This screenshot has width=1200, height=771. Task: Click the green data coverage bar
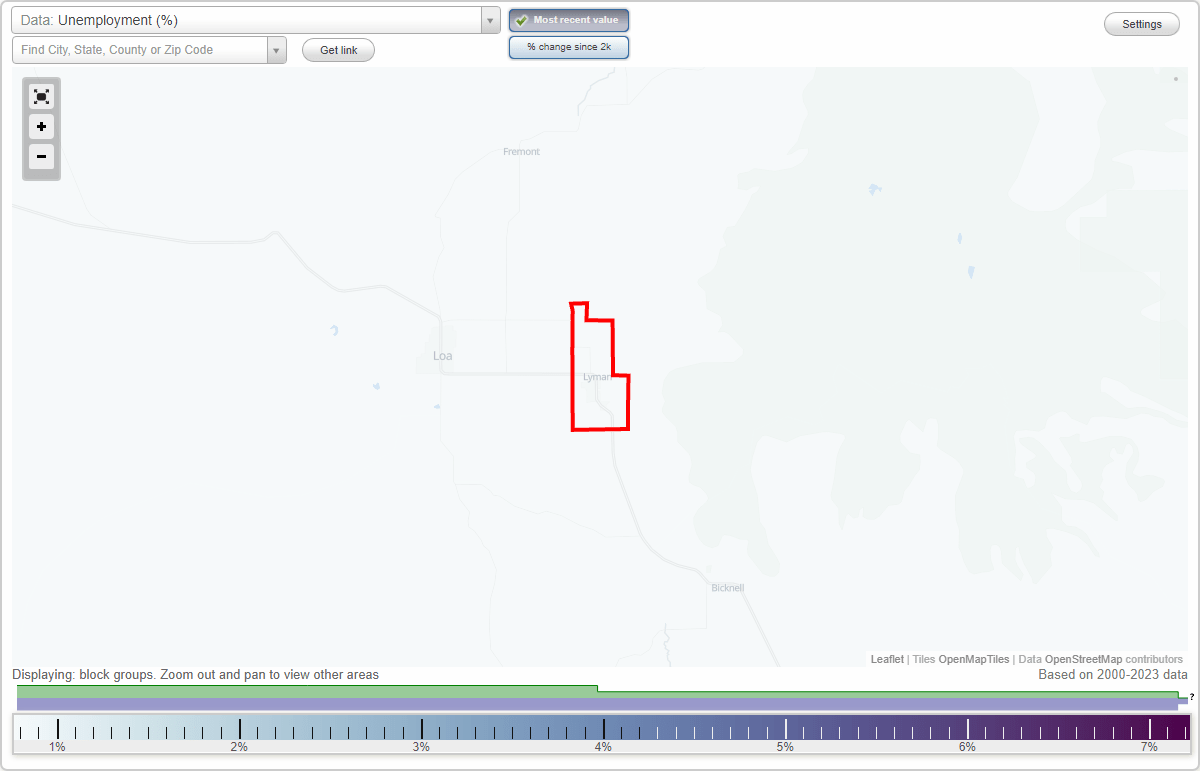pos(300,689)
